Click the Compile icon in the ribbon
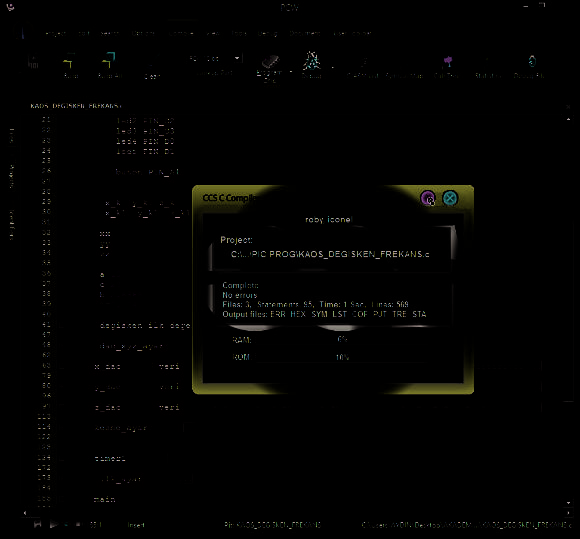Viewport: 580px width, 539px height. [x=34, y=61]
